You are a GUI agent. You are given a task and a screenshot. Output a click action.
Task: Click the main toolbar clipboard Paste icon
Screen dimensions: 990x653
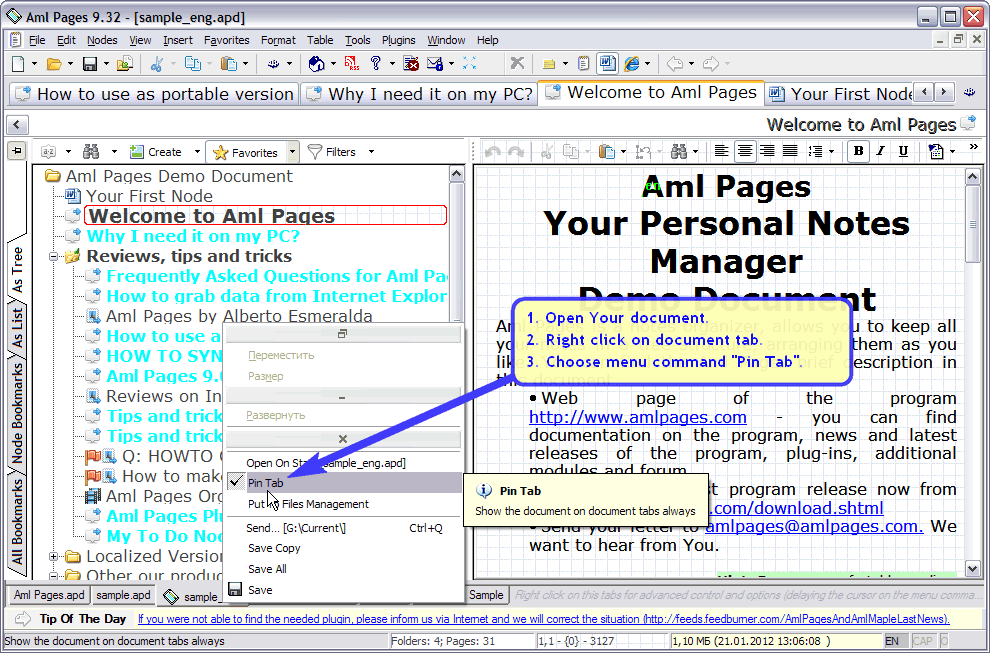pyautogui.click(x=228, y=63)
